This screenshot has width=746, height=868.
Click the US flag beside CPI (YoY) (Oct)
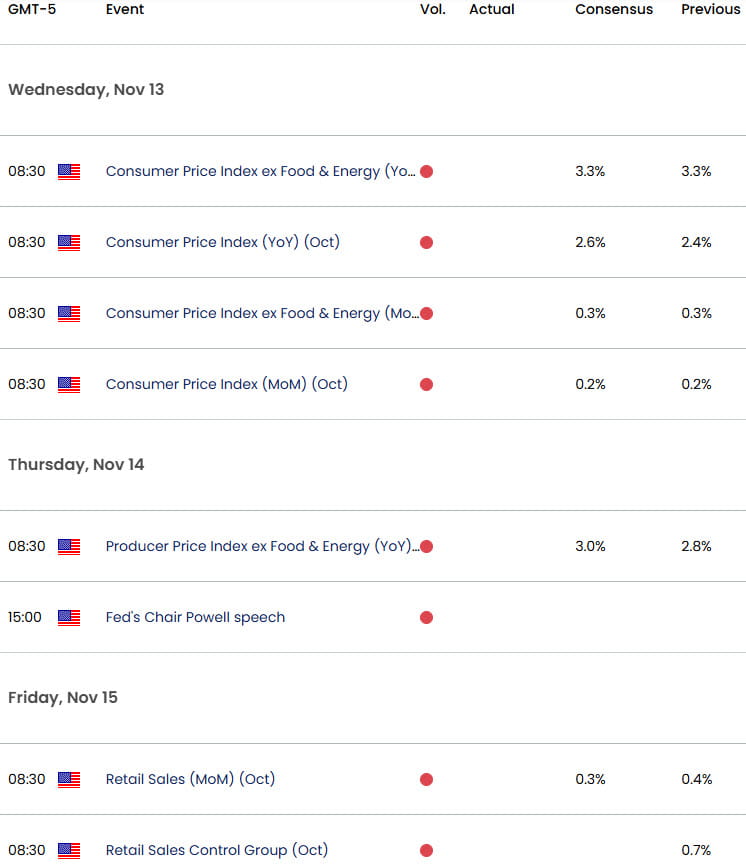[x=69, y=242]
